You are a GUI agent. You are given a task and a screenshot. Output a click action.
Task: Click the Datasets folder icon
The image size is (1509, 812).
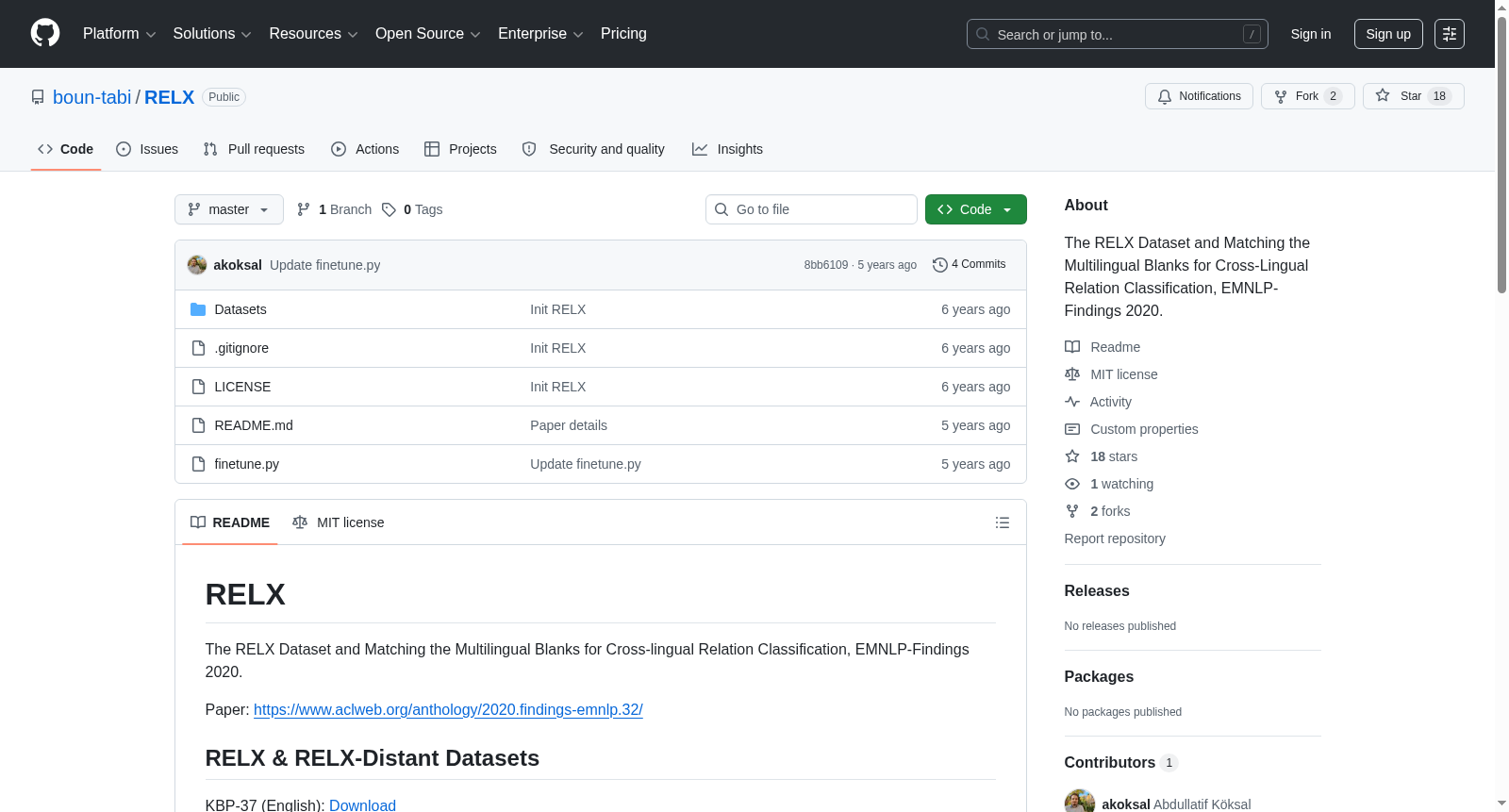[x=198, y=309]
